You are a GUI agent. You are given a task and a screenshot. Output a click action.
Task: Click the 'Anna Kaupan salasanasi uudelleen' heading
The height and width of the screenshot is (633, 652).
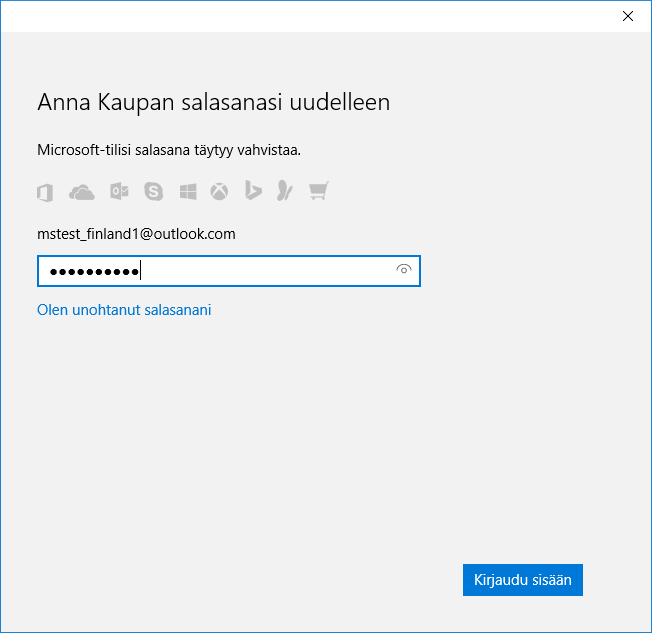point(213,102)
